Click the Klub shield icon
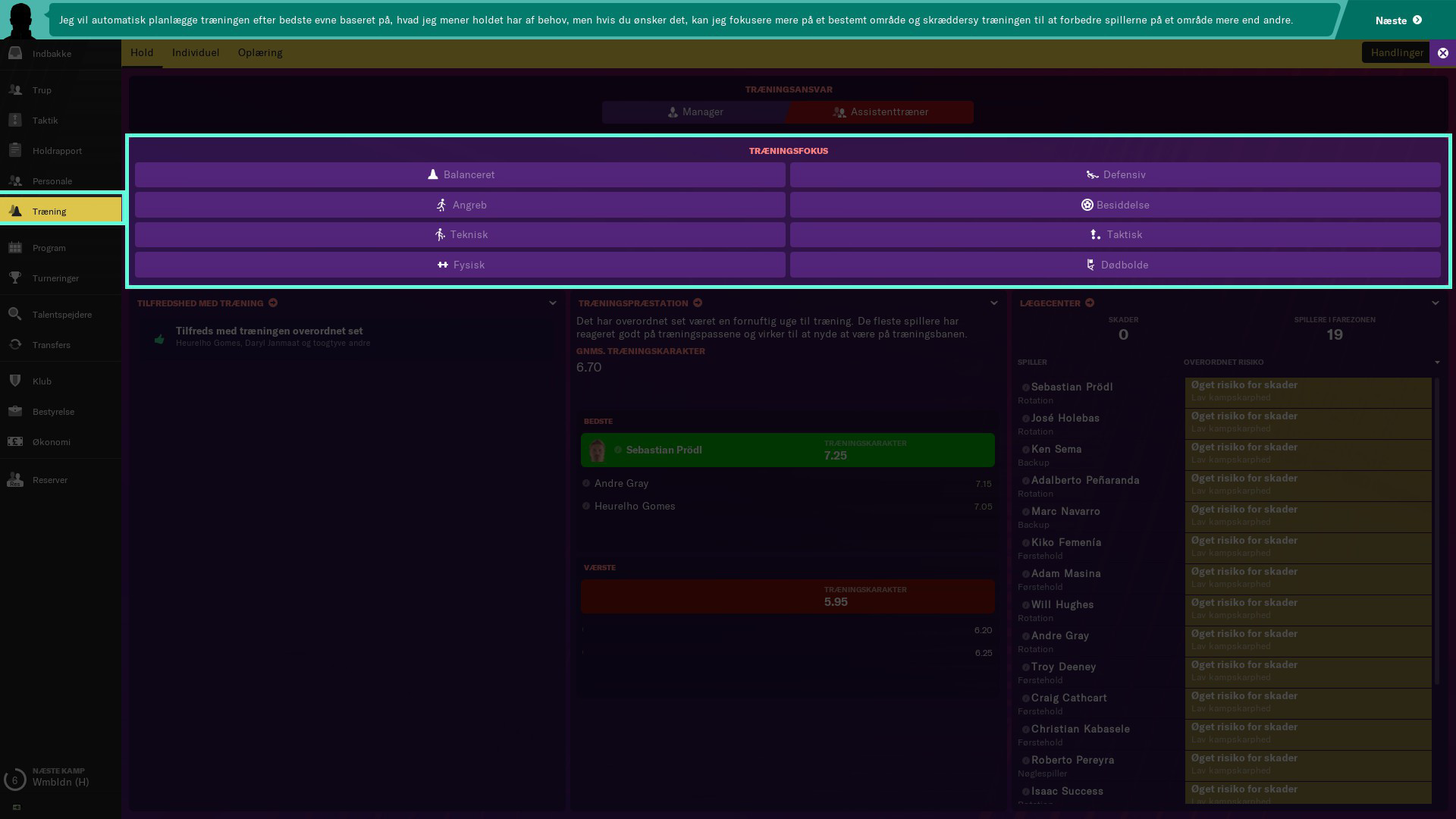This screenshot has width=1456, height=819. (15, 381)
